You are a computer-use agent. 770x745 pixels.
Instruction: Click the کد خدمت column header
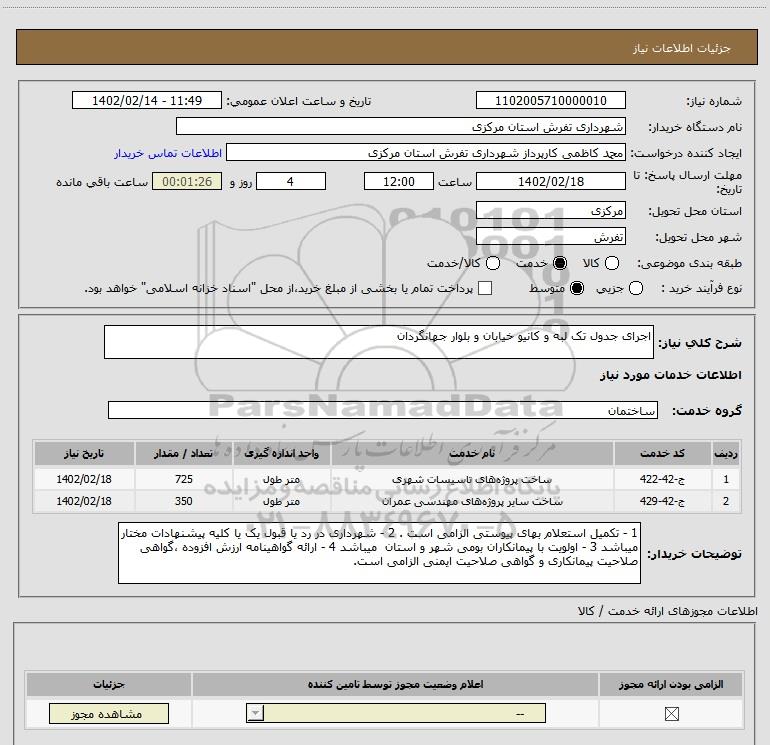[x=662, y=453]
